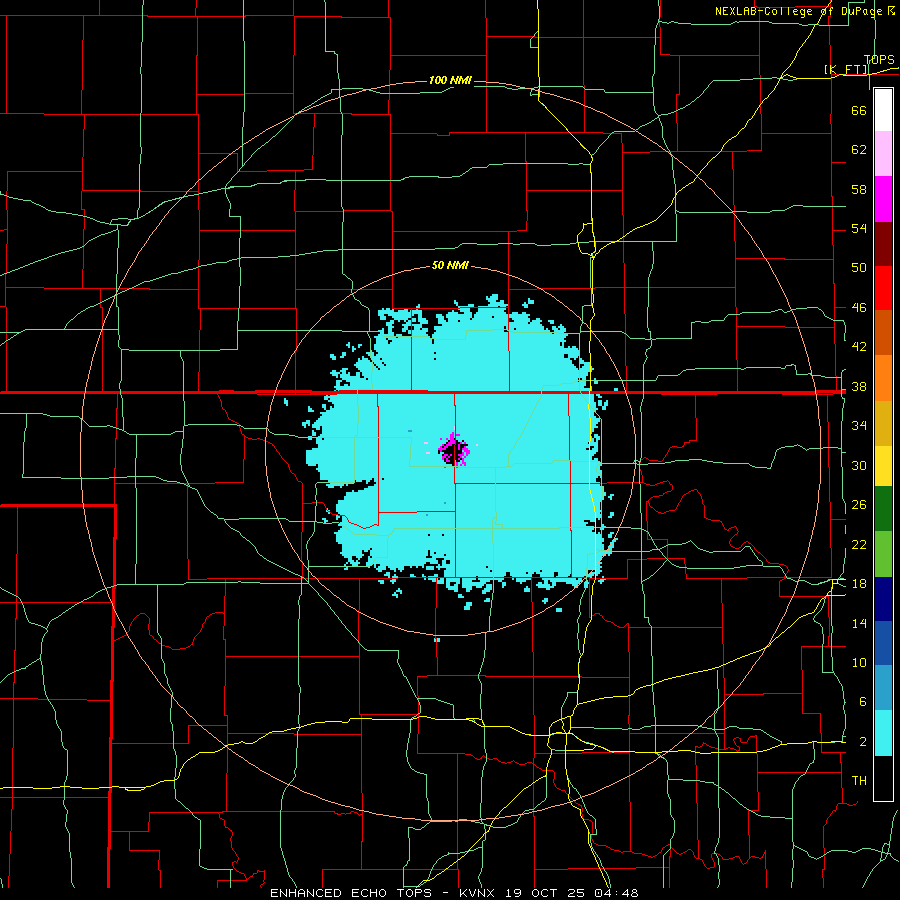
Task: Select the "58" legend value
Action: click(x=859, y=189)
